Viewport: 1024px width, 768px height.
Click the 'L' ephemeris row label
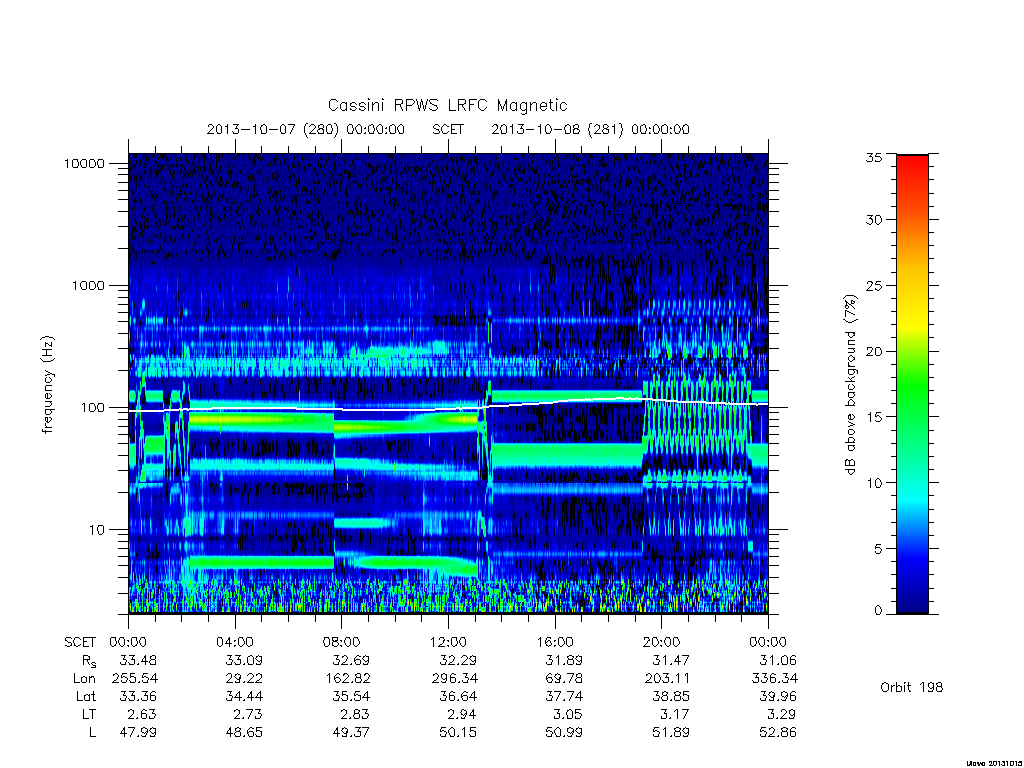92,733
